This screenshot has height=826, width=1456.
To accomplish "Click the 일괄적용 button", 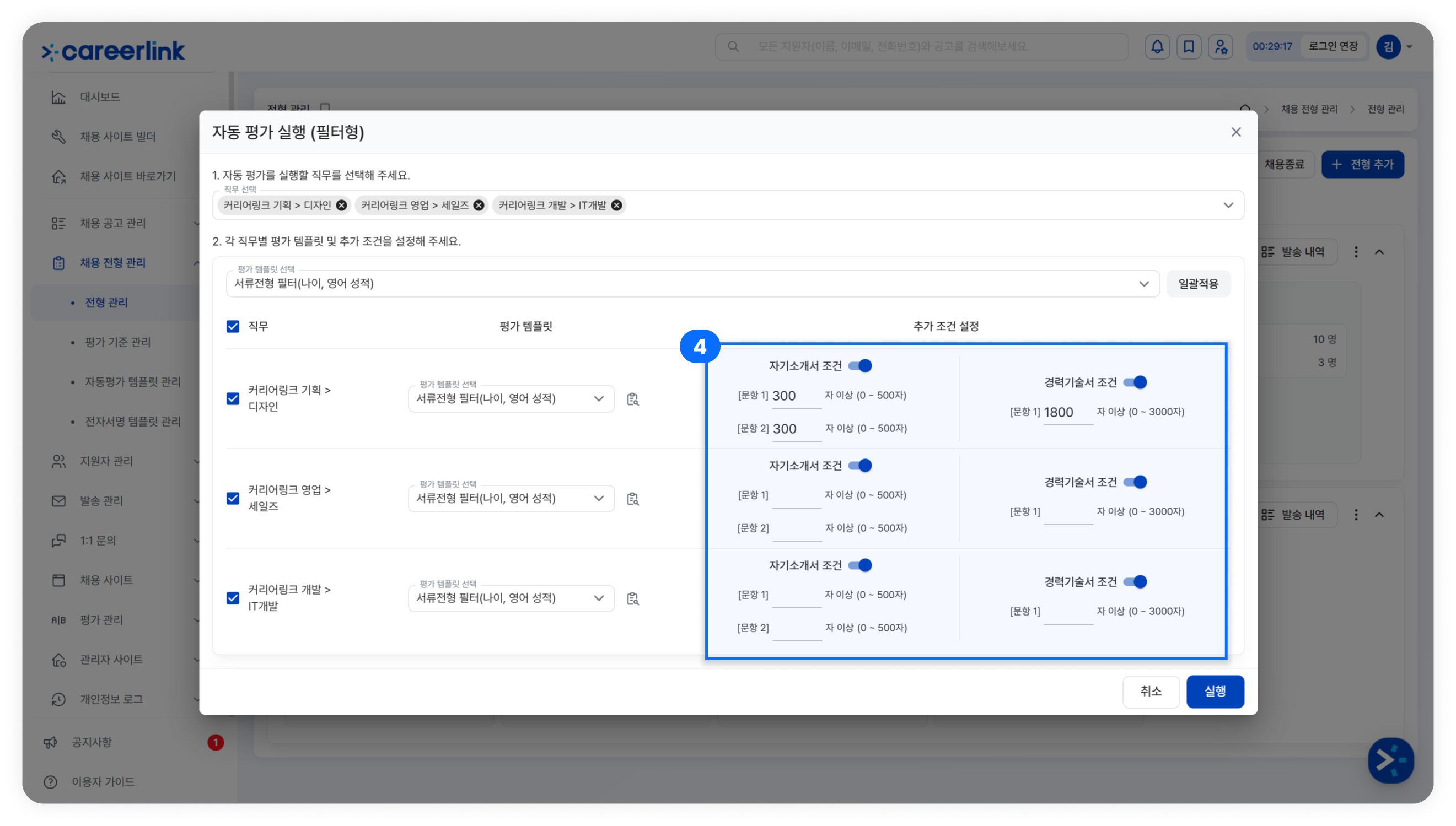I will (1198, 284).
